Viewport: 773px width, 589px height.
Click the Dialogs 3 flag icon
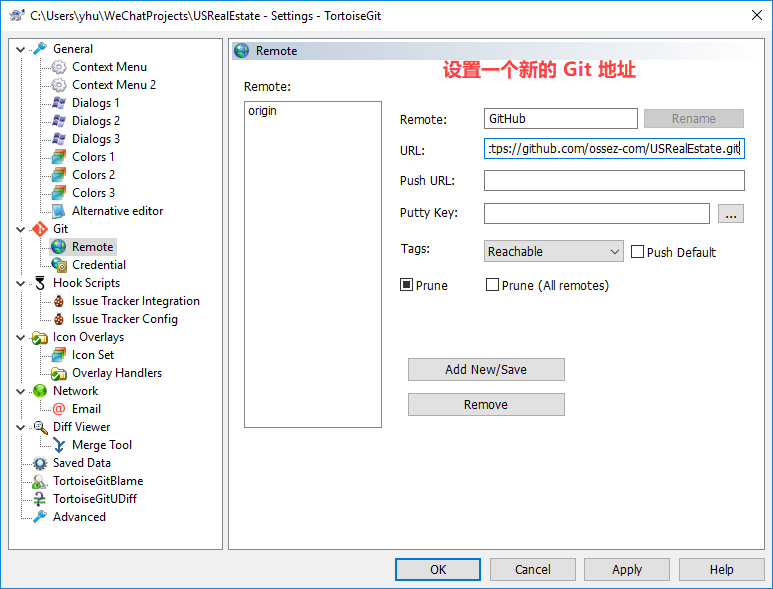tap(59, 139)
